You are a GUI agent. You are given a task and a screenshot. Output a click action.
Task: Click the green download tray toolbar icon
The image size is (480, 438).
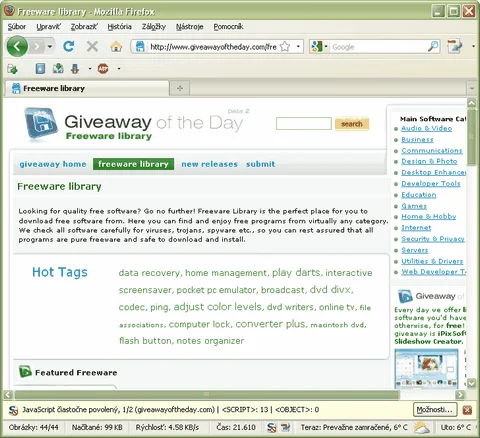point(58,69)
